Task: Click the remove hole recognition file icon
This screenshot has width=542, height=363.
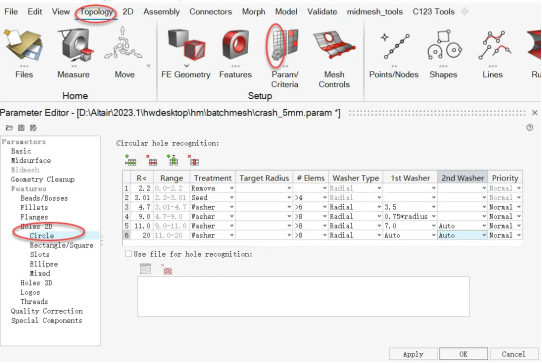Action: (x=167, y=269)
